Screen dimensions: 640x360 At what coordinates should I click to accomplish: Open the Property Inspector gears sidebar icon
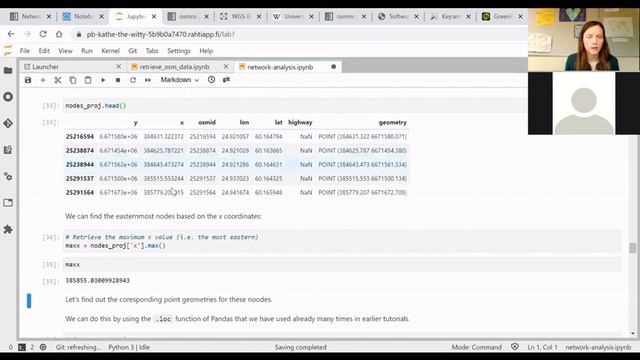click(x=8, y=176)
